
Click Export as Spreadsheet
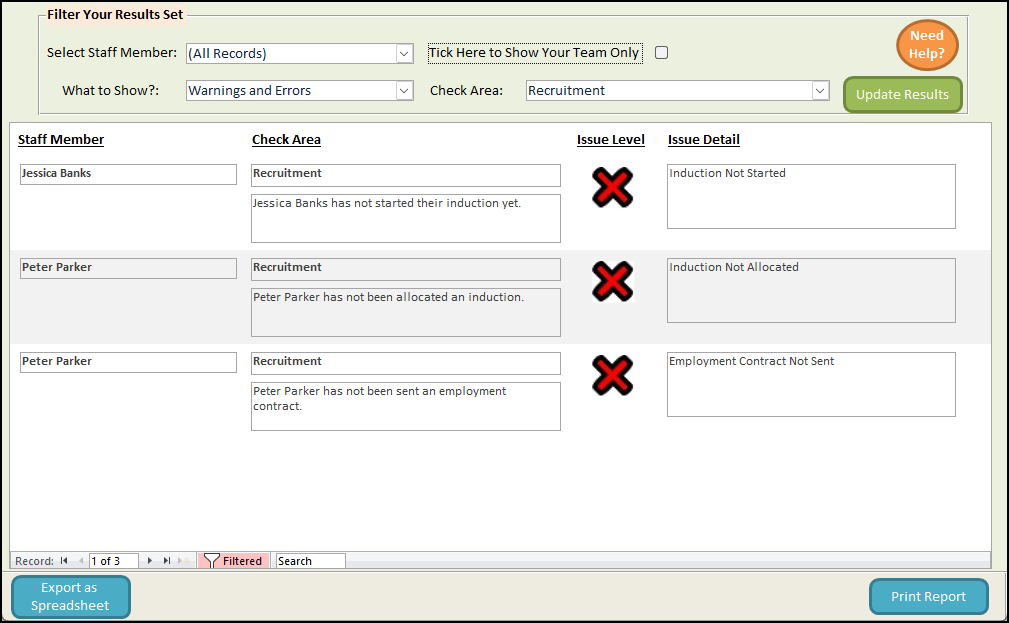point(71,597)
